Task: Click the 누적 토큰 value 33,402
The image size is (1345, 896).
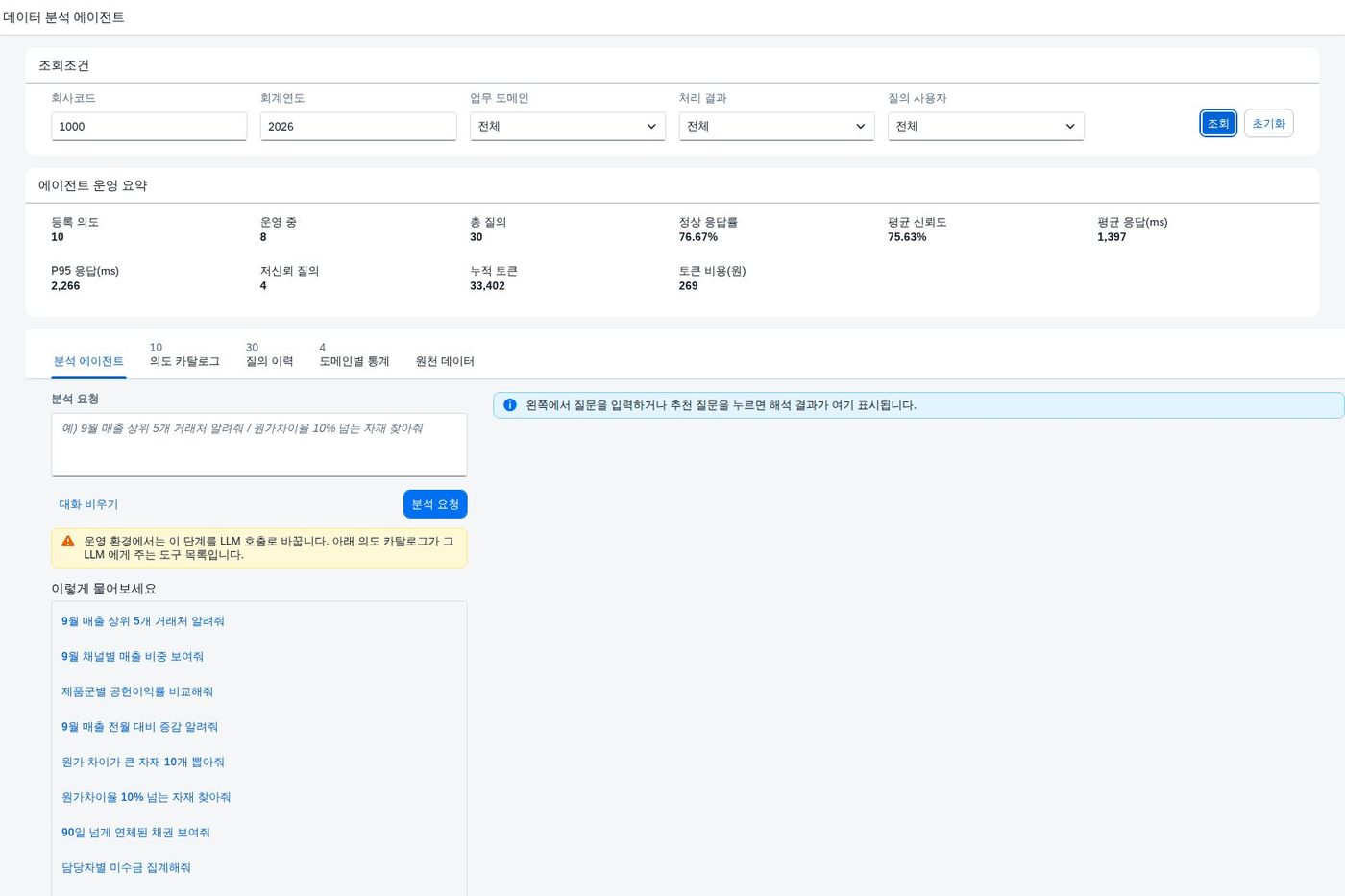Action: point(487,286)
